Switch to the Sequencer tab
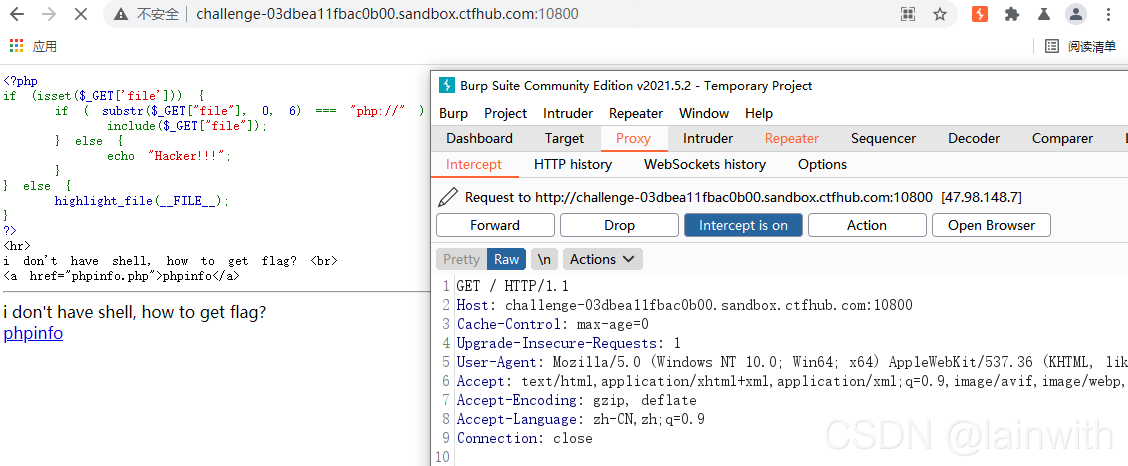The image size is (1128, 466). coord(883,138)
